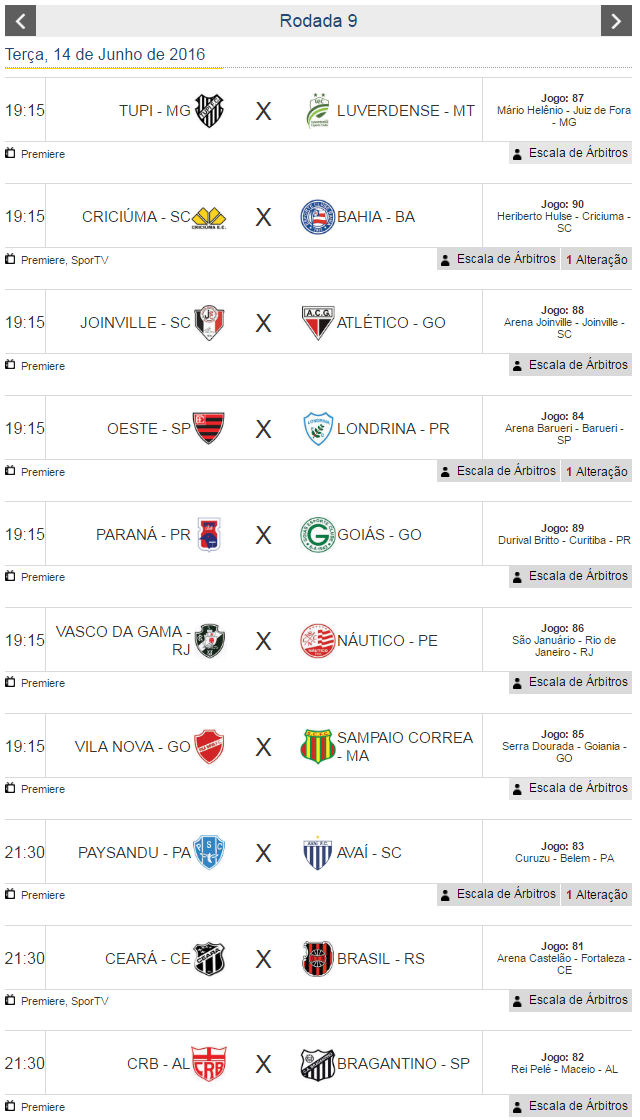Screen dimensions: 640x1120
Task: Click the Bahia - BA team crest
Action: point(317,216)
